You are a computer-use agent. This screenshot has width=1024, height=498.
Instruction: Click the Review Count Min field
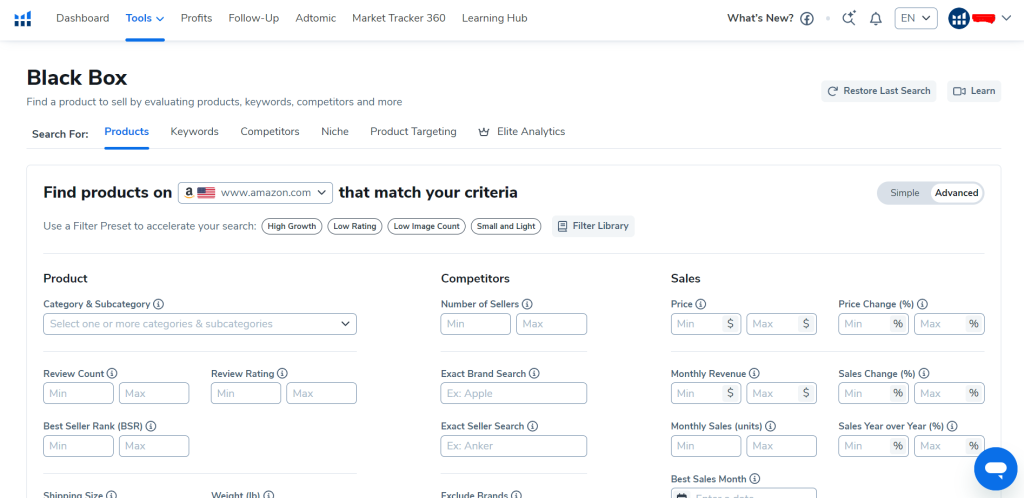click(x=78, y=394)
